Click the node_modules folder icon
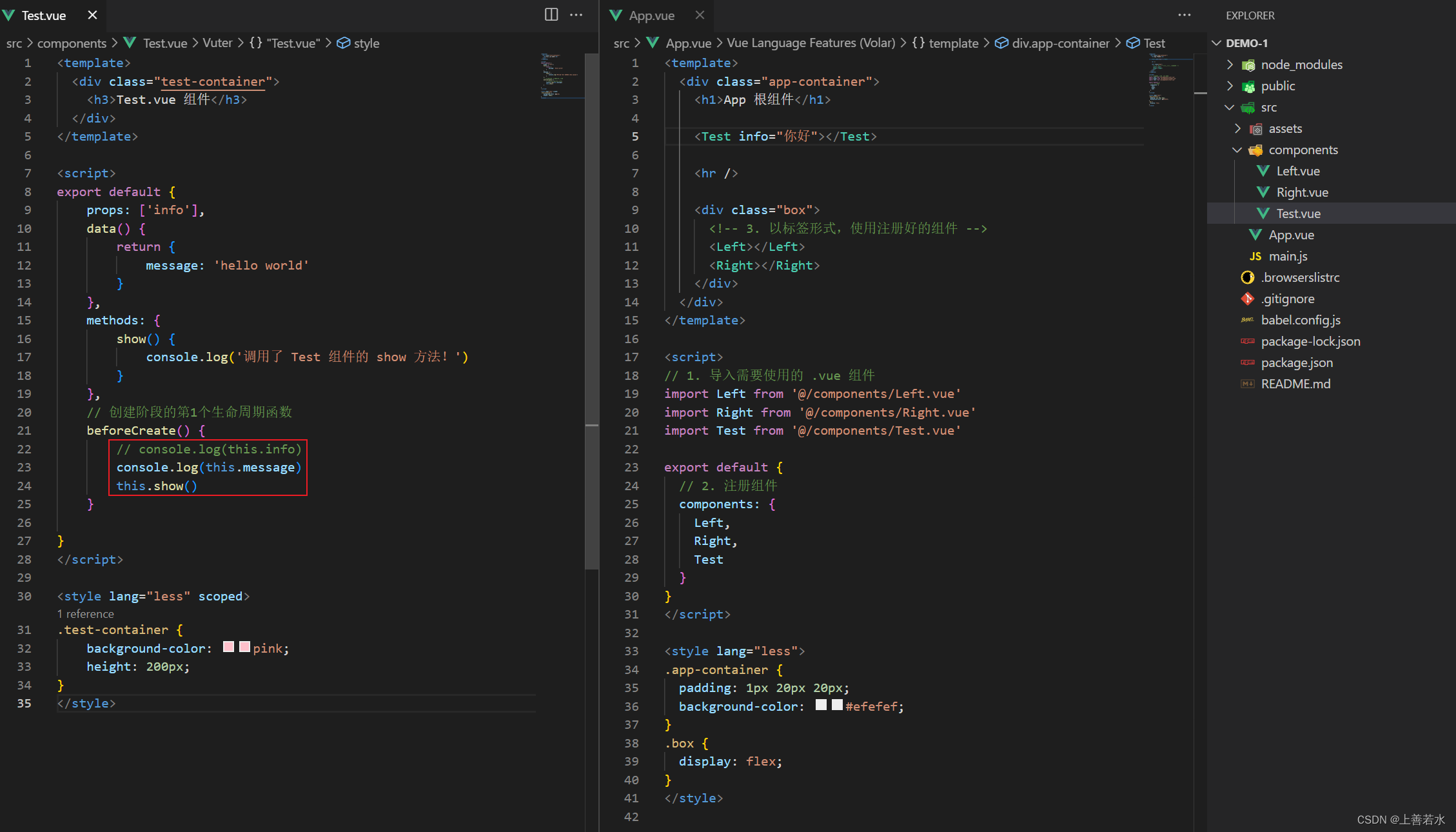The image size is (1456, 832). pyautogui.click(x=1248, y=65)
